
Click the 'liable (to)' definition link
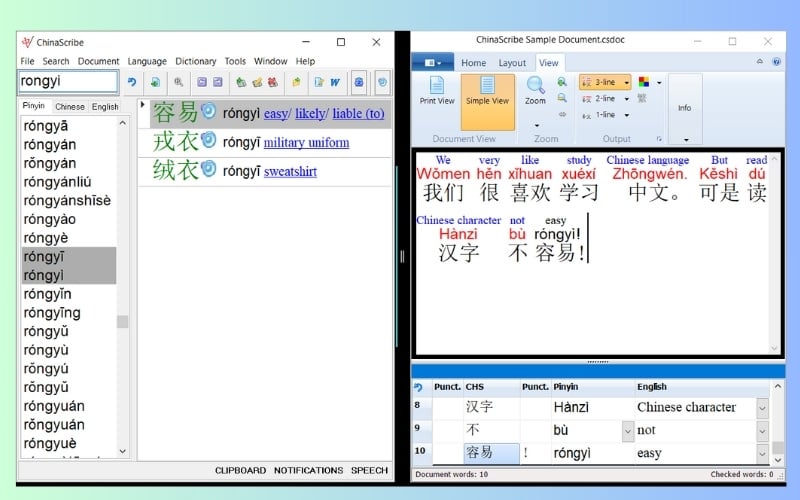(358, 113)
